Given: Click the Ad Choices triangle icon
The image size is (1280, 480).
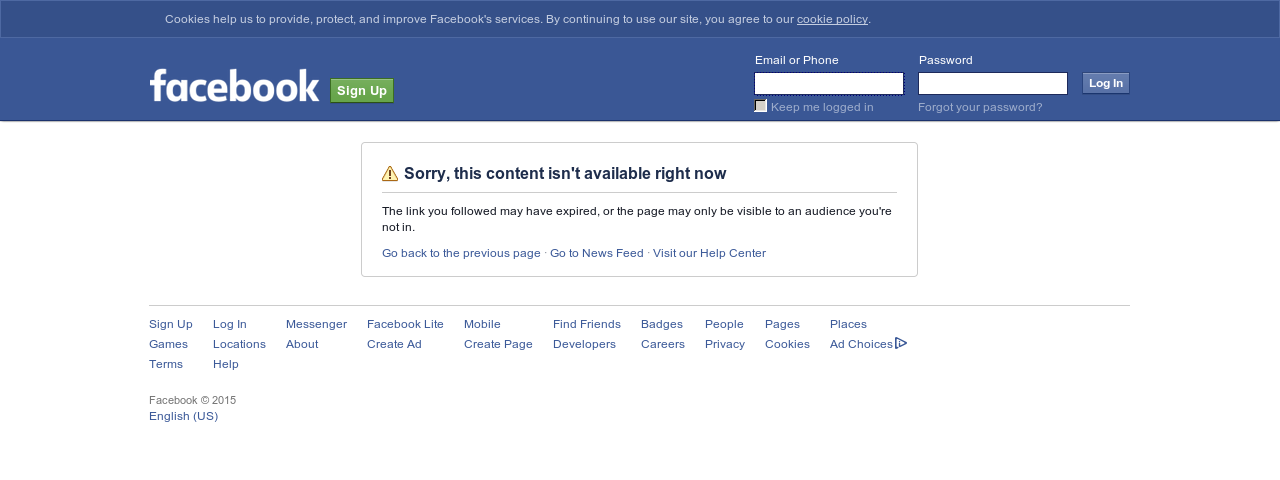Looking at the screenshot, I should pos(901,343).
